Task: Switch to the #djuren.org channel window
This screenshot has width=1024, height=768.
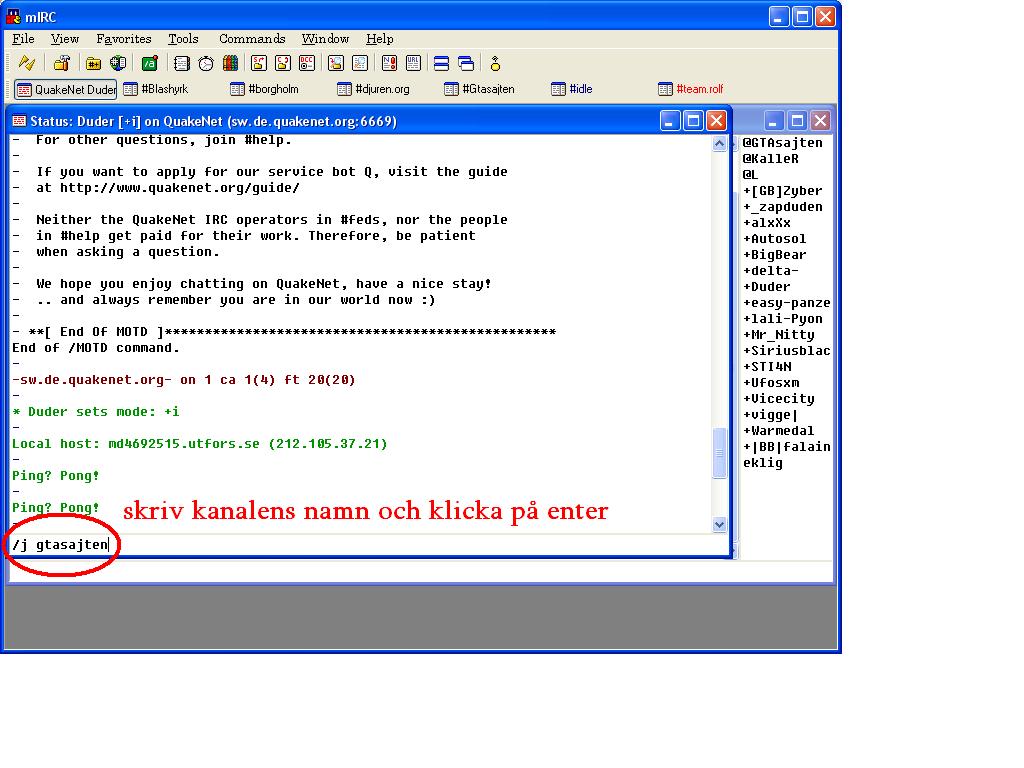Action: (374, 89)
